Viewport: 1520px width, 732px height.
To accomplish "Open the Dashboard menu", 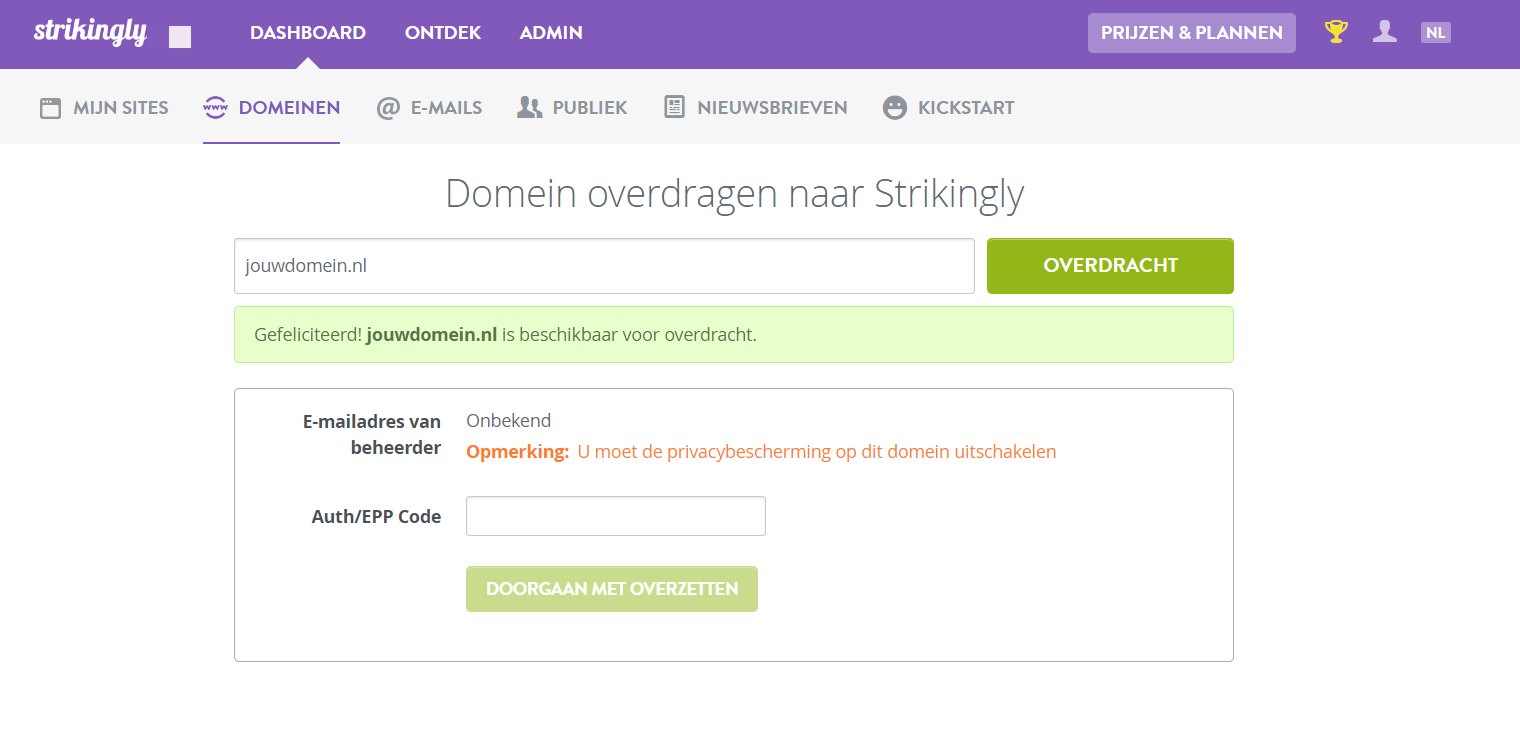I will click(308, 33).
